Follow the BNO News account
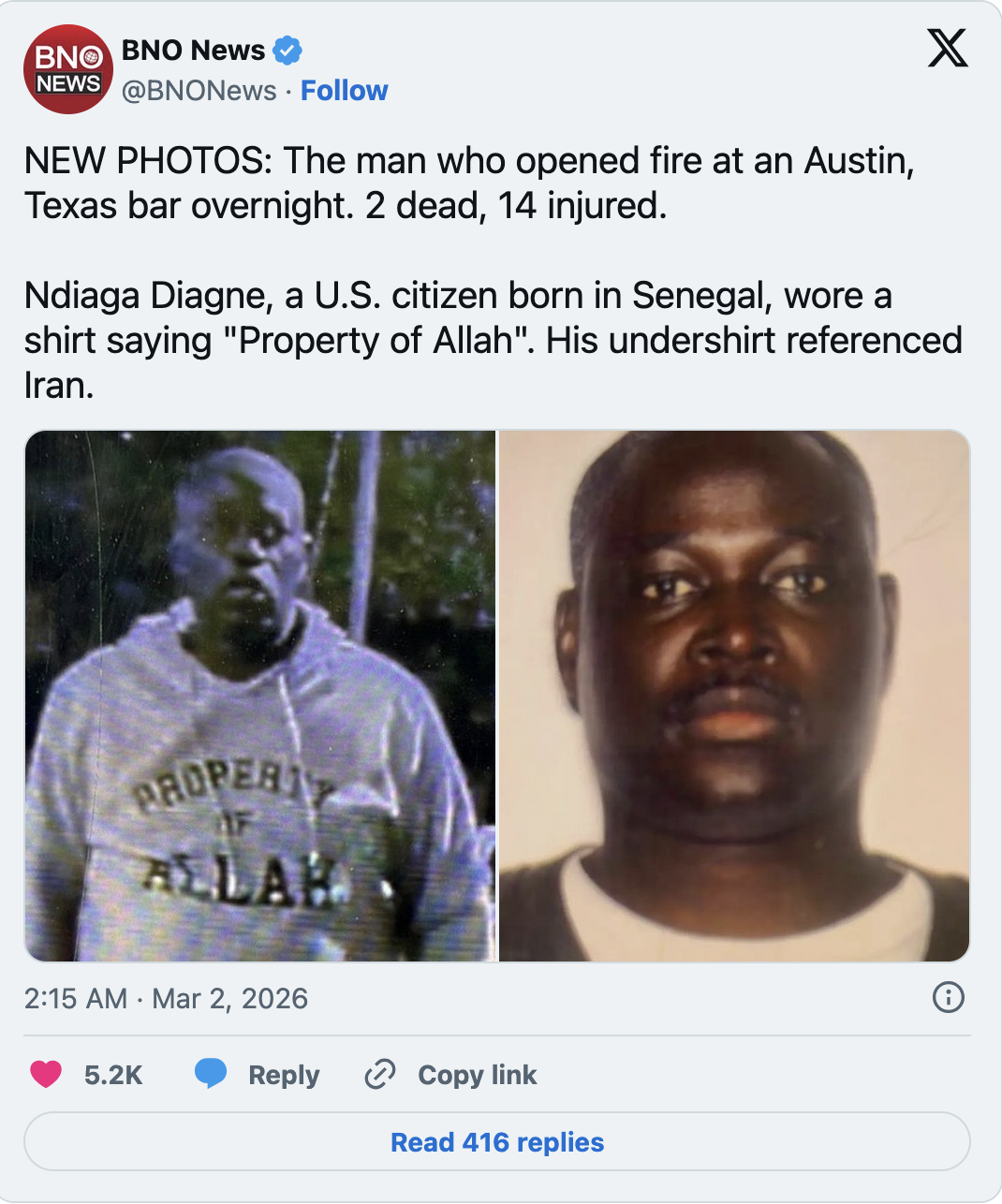The height and width of the screenshot is (1204, 1002). 344,91
